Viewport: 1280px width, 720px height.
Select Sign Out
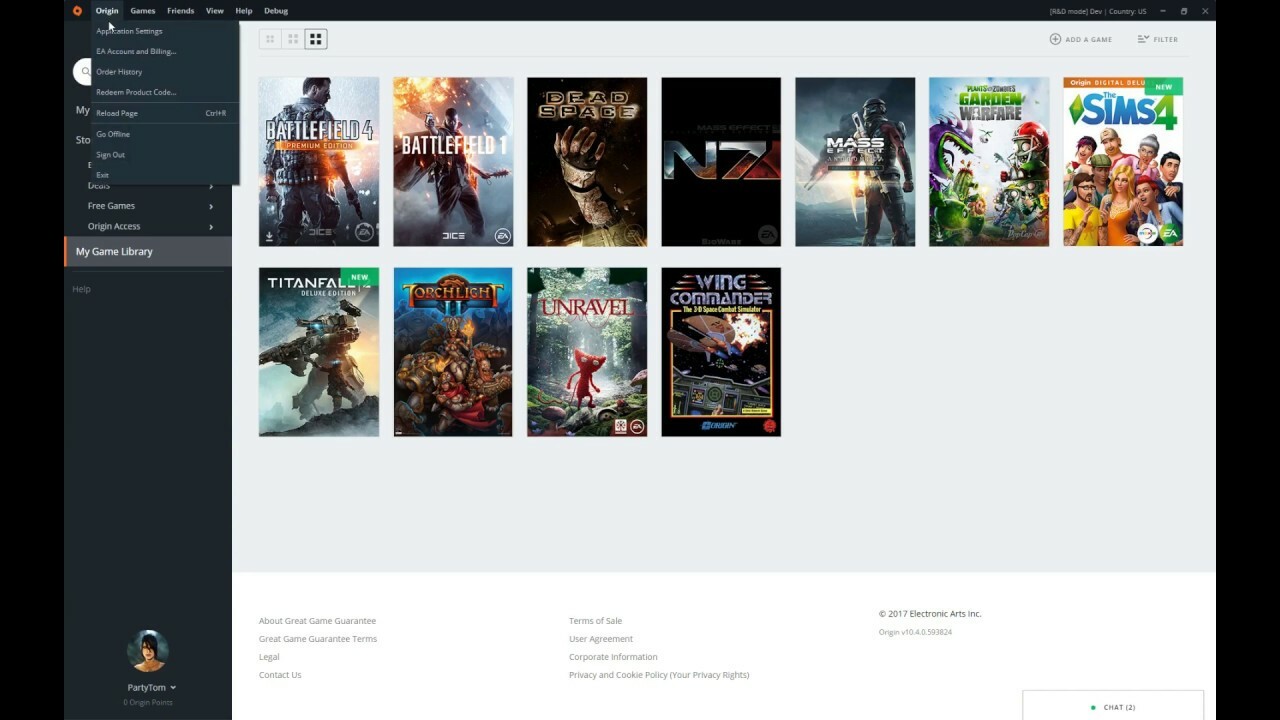(165, 155)
